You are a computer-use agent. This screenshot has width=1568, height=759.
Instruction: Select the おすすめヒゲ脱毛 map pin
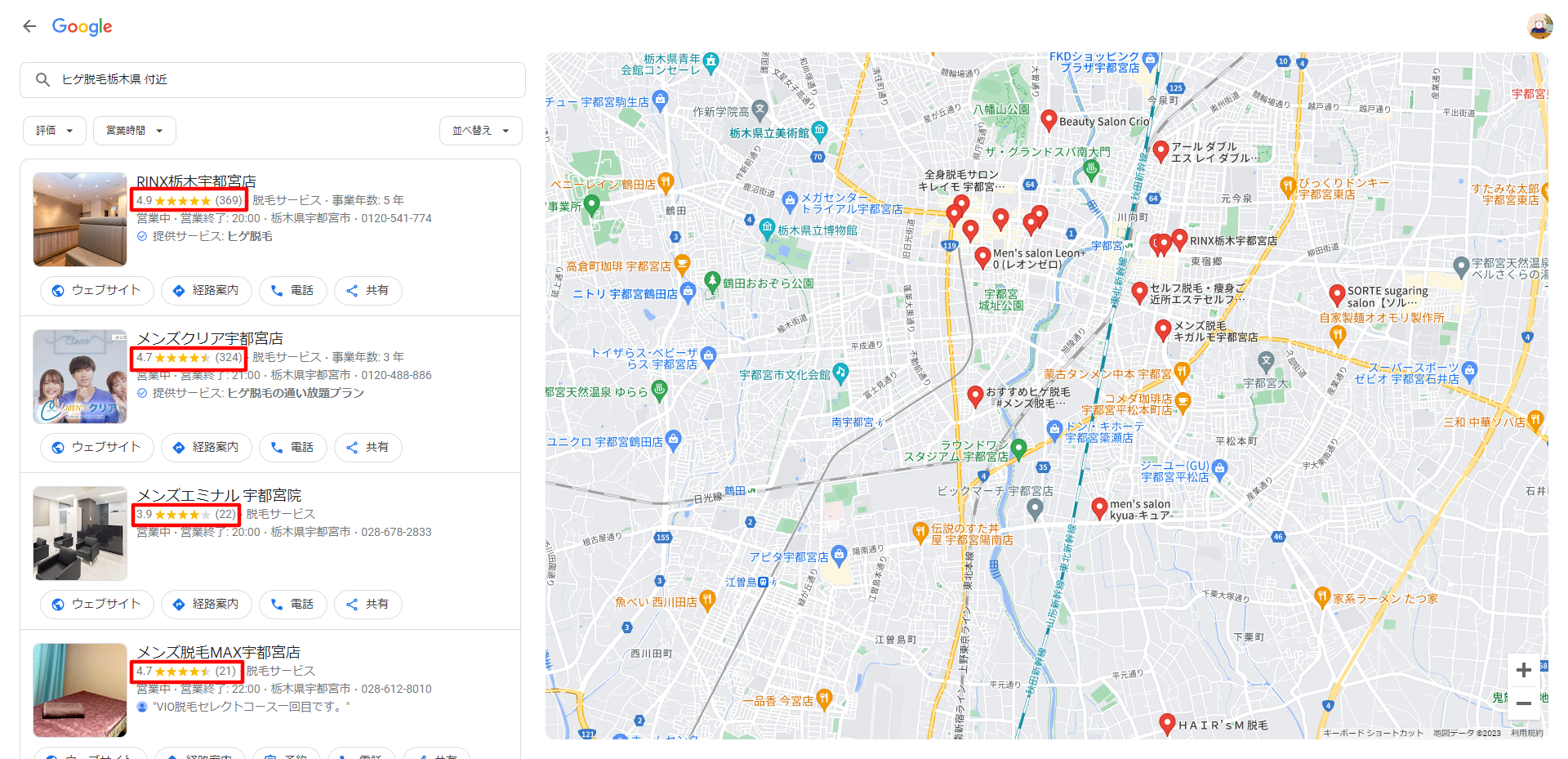[x=975, y=396]
